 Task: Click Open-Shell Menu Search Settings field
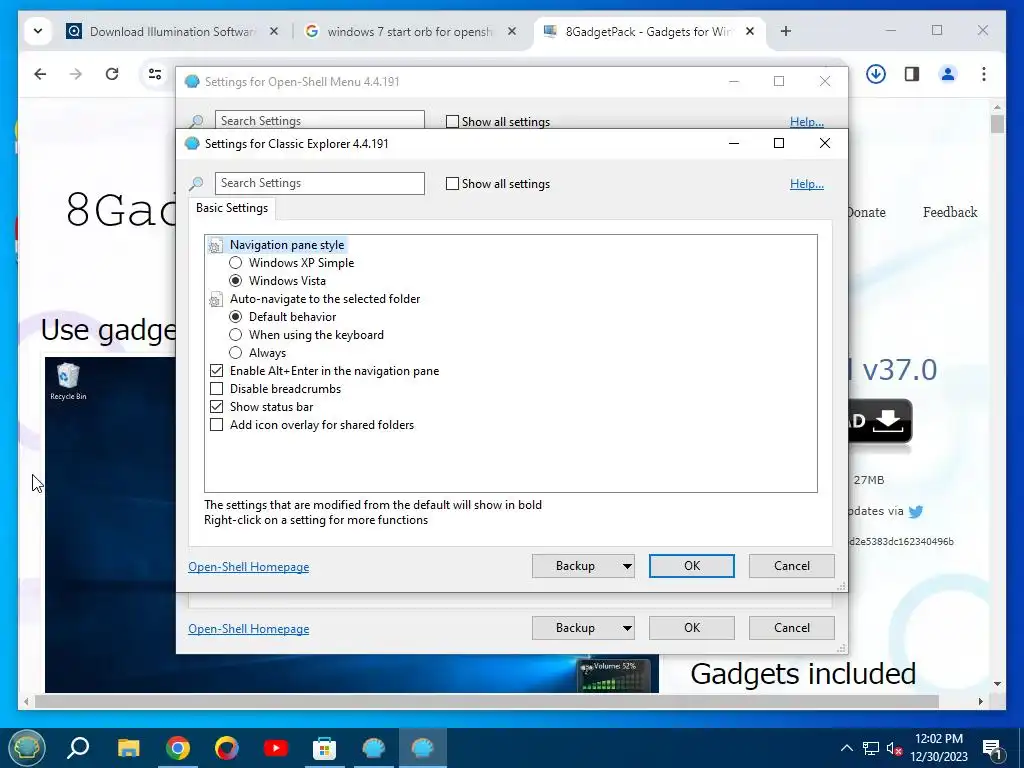coord(319,120)
